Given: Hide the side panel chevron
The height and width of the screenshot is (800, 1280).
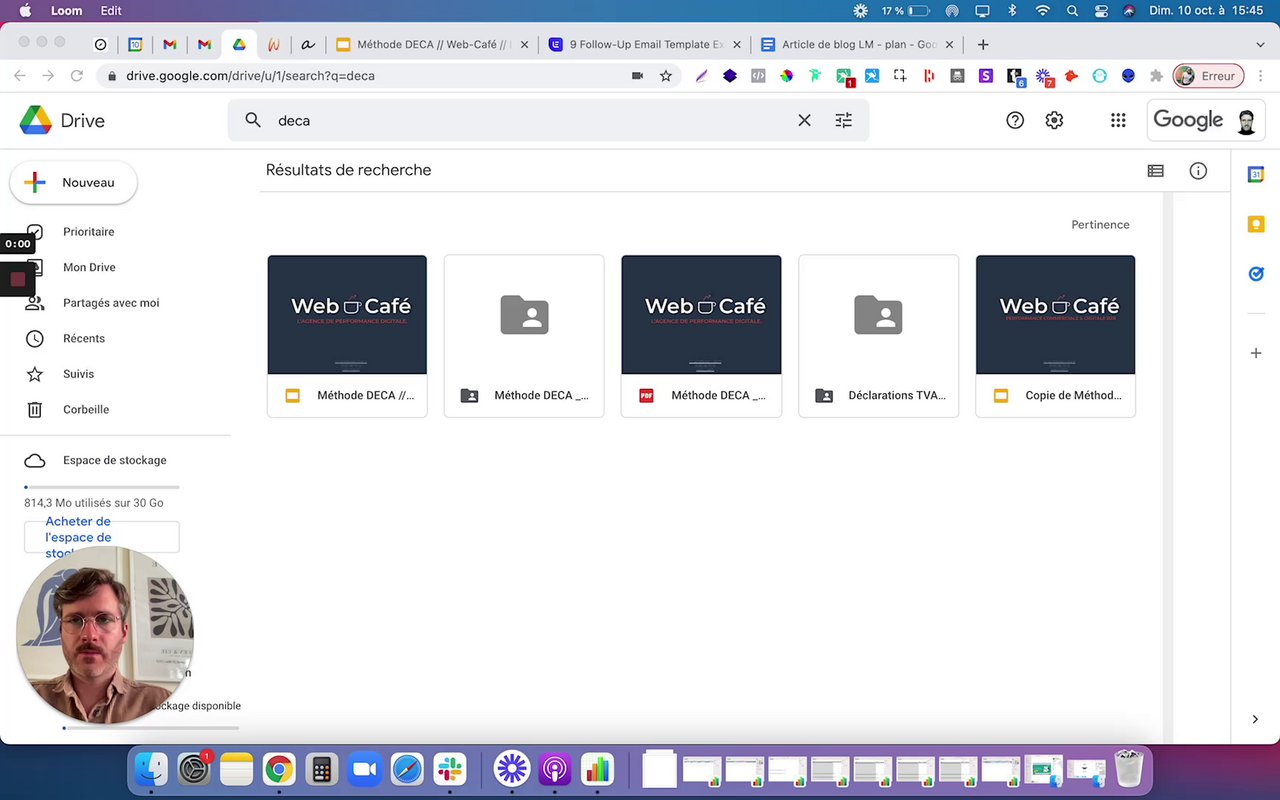Looking at the screenshot, I should click(x=1256, y=719).
